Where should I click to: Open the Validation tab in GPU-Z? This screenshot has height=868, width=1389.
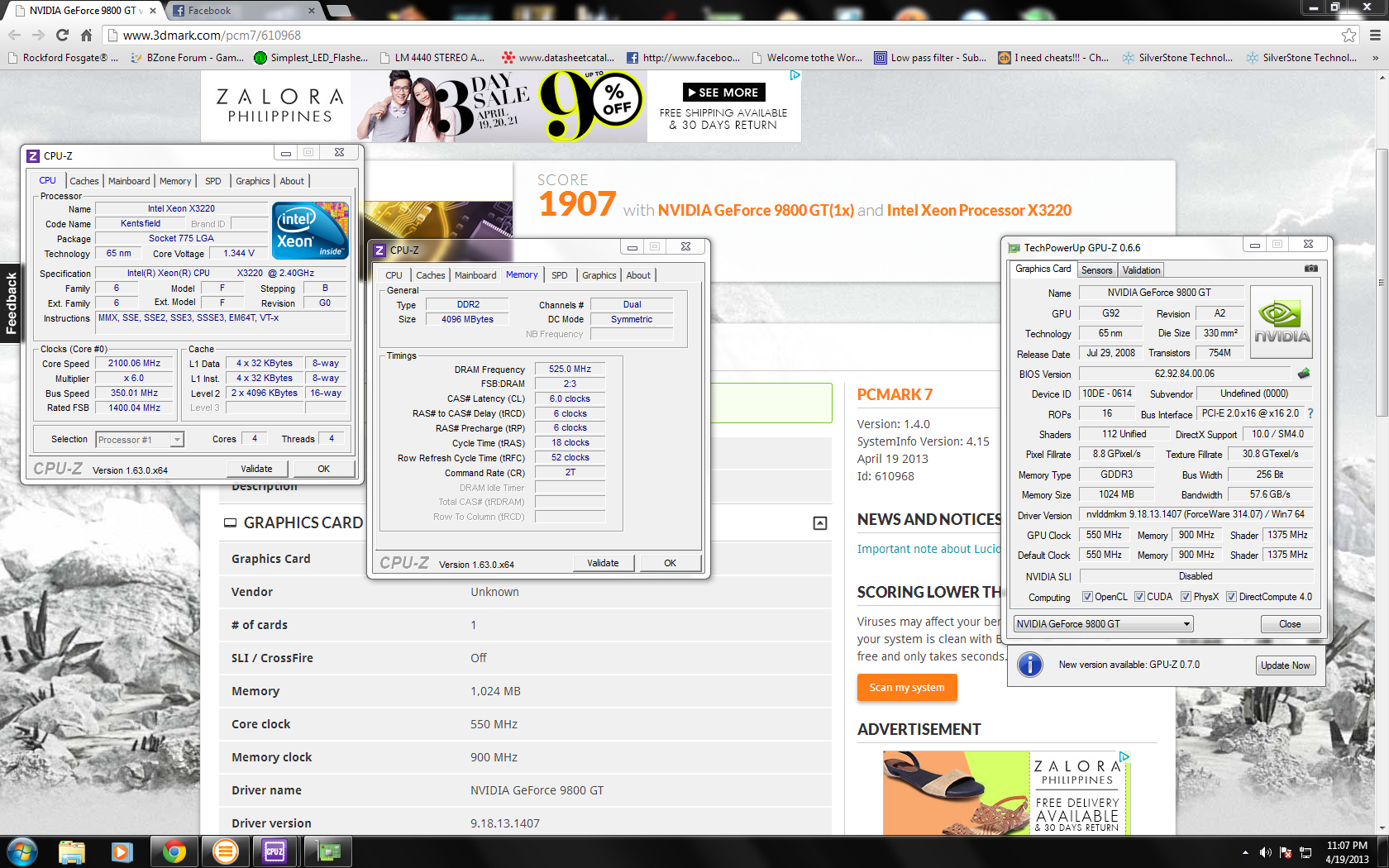point(1141,270)
